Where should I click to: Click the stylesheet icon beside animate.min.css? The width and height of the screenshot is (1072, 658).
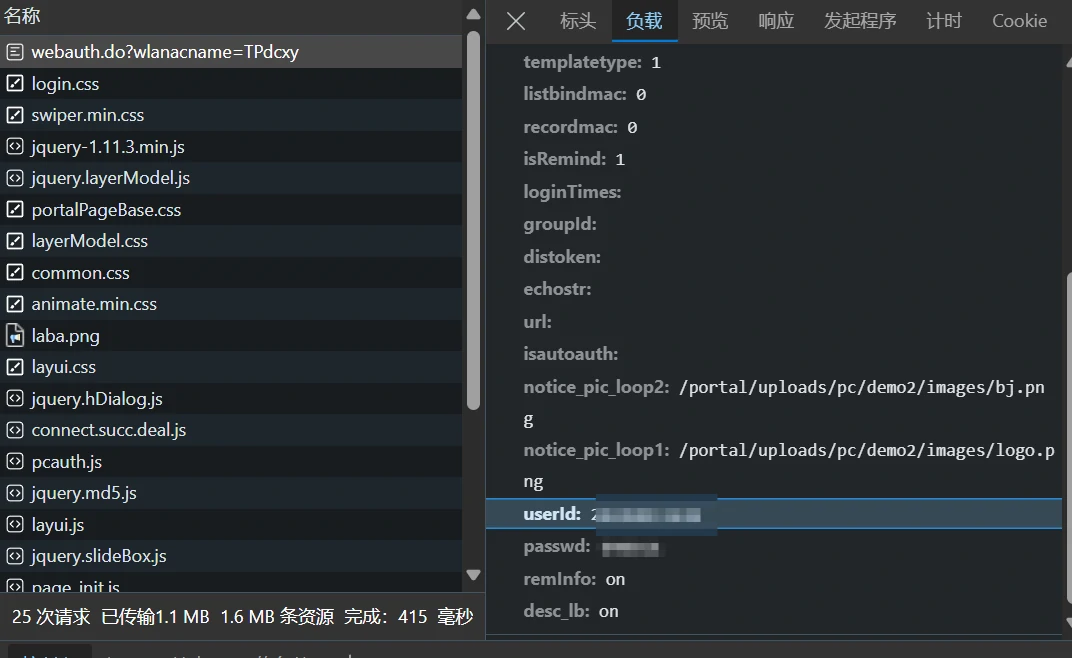click(x=15, y=304)
